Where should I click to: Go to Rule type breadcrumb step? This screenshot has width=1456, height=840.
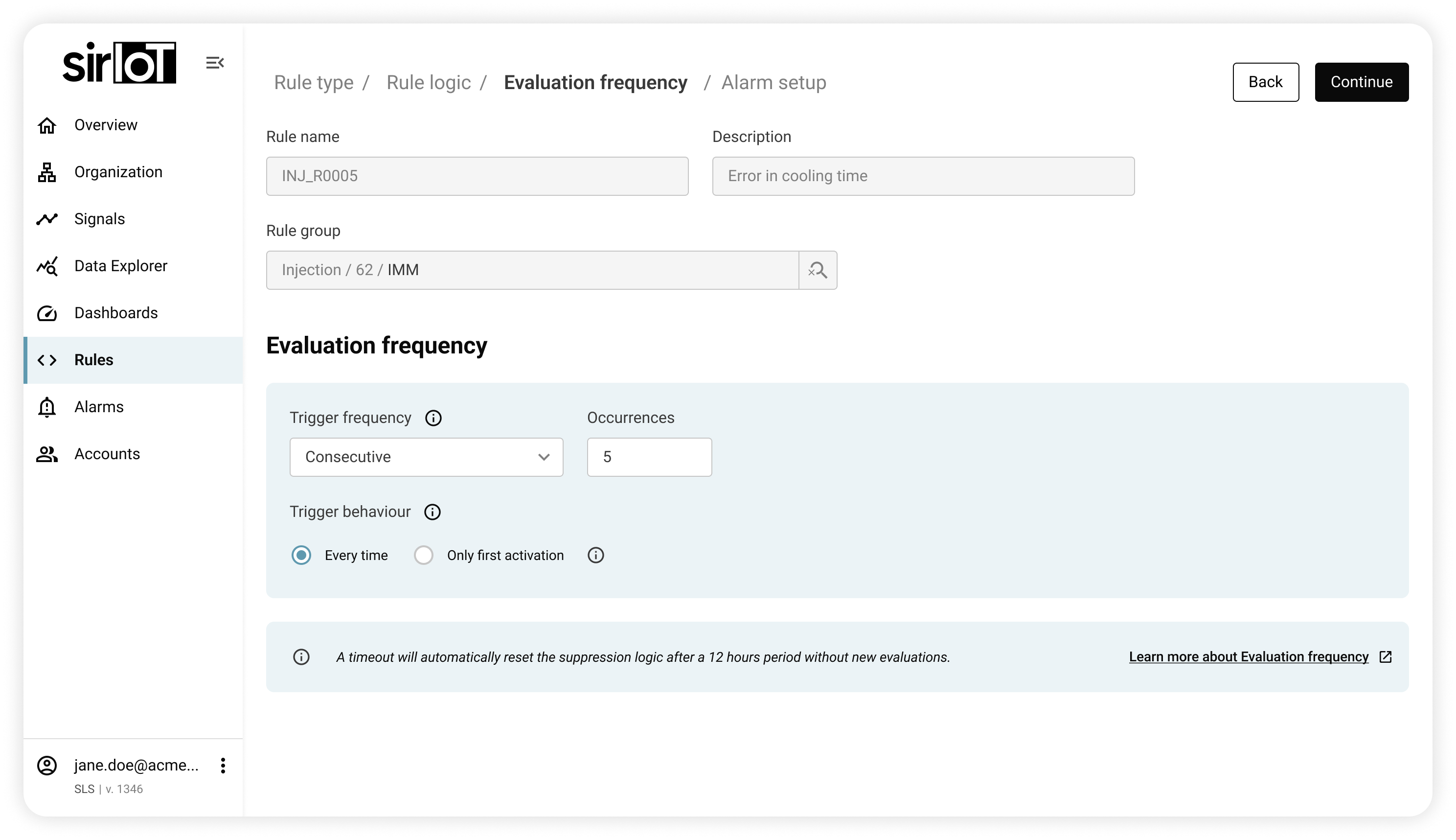314,83
